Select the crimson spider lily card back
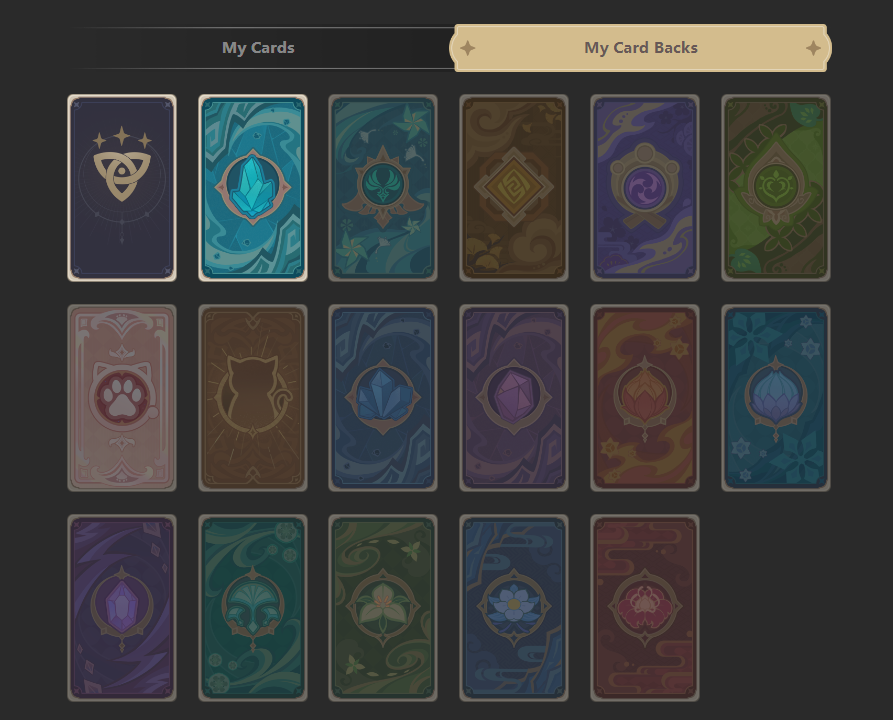The width and height of the screenshot is (893, 720). pos(645,608)
